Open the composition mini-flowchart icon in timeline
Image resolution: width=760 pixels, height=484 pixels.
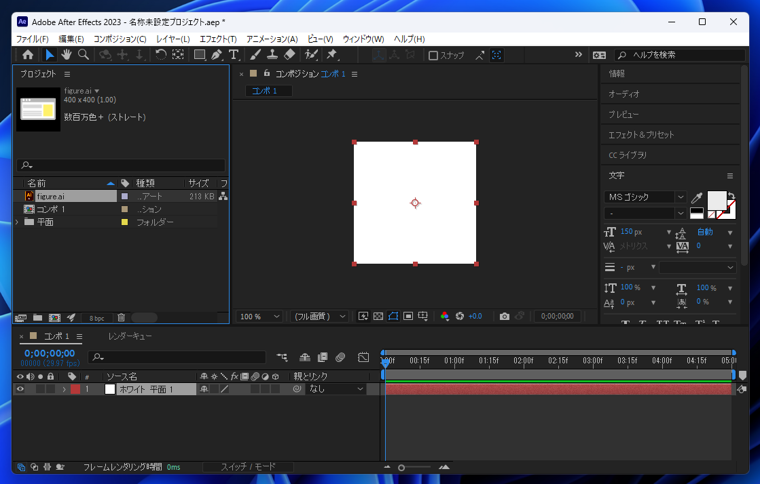[x=282, y=358]
